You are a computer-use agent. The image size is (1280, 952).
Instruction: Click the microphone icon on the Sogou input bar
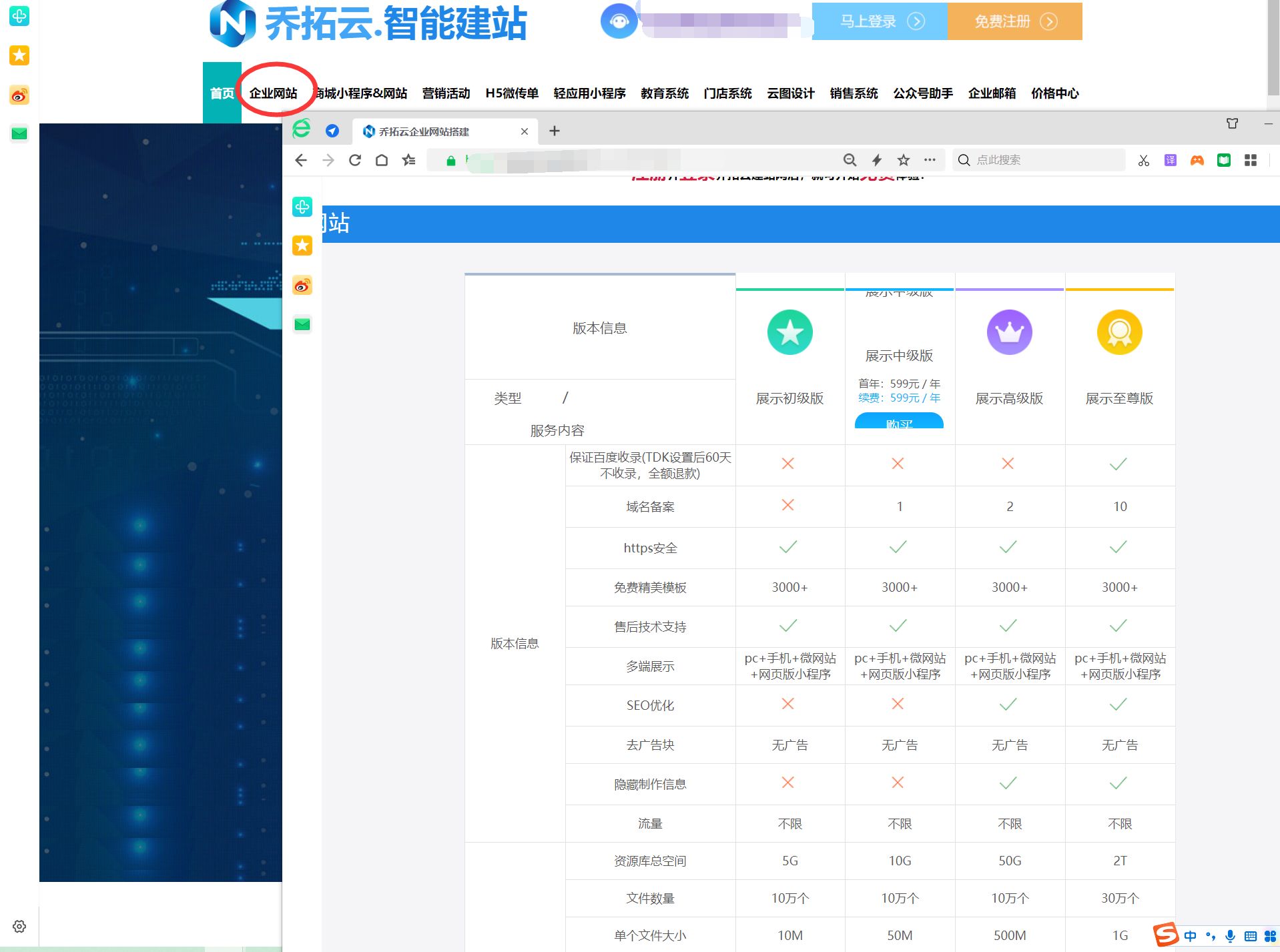(1230, 936)
